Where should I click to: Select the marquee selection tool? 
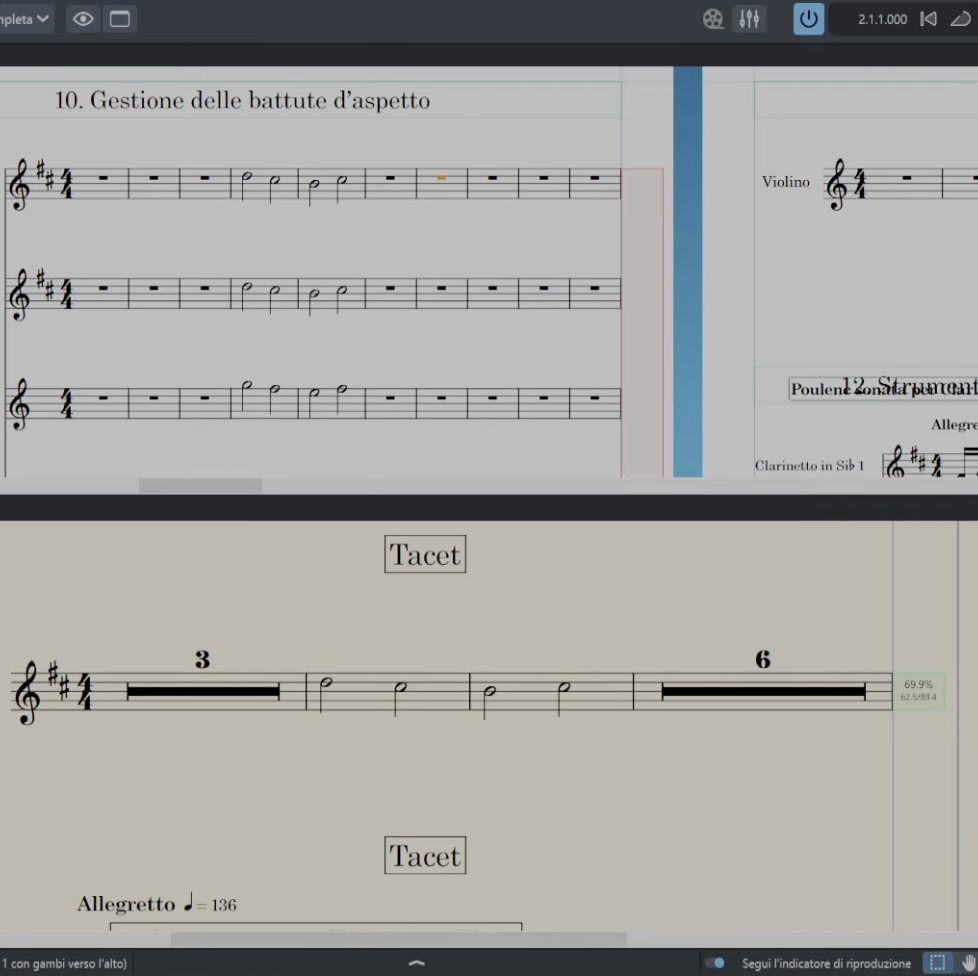[937, 963]
